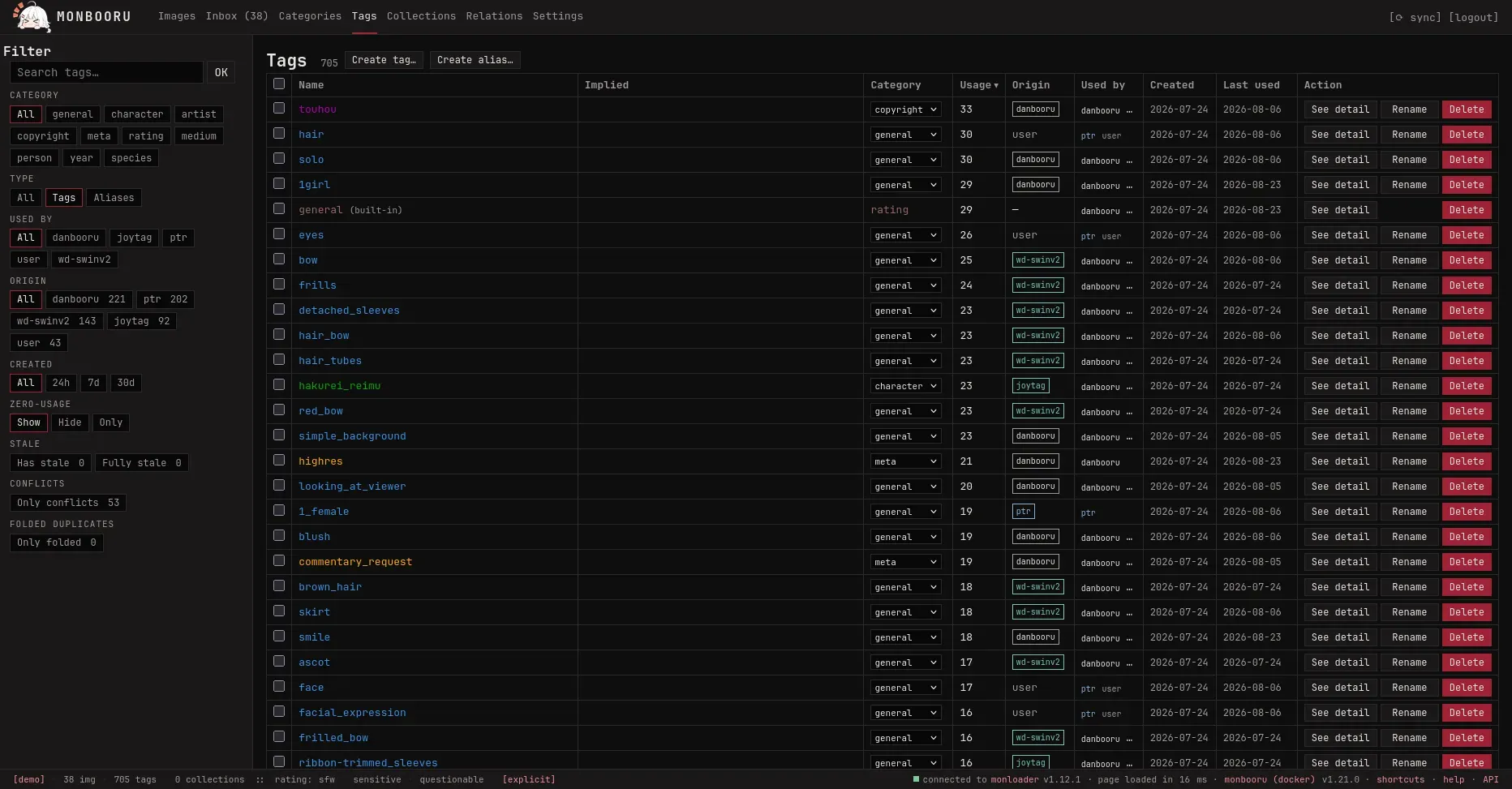The width and height of the screenshot is (1512, 789).
Task: Switch to the Collections tab
Action: (x=421, y=16)
